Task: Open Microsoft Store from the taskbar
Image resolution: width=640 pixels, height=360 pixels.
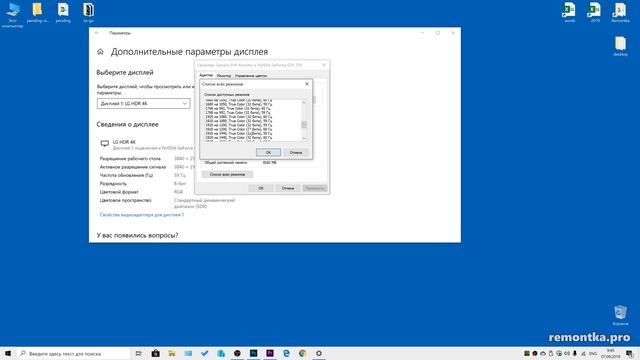Action: (x=156, y=353)
